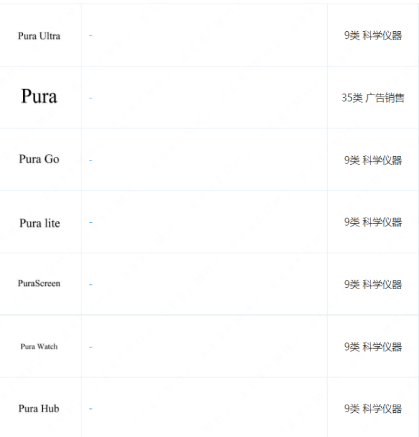The image size is (419, 437).
Task: Click the blue dash link beside Pura Hub
Action: pyautogui.click(x=91, y=409)
